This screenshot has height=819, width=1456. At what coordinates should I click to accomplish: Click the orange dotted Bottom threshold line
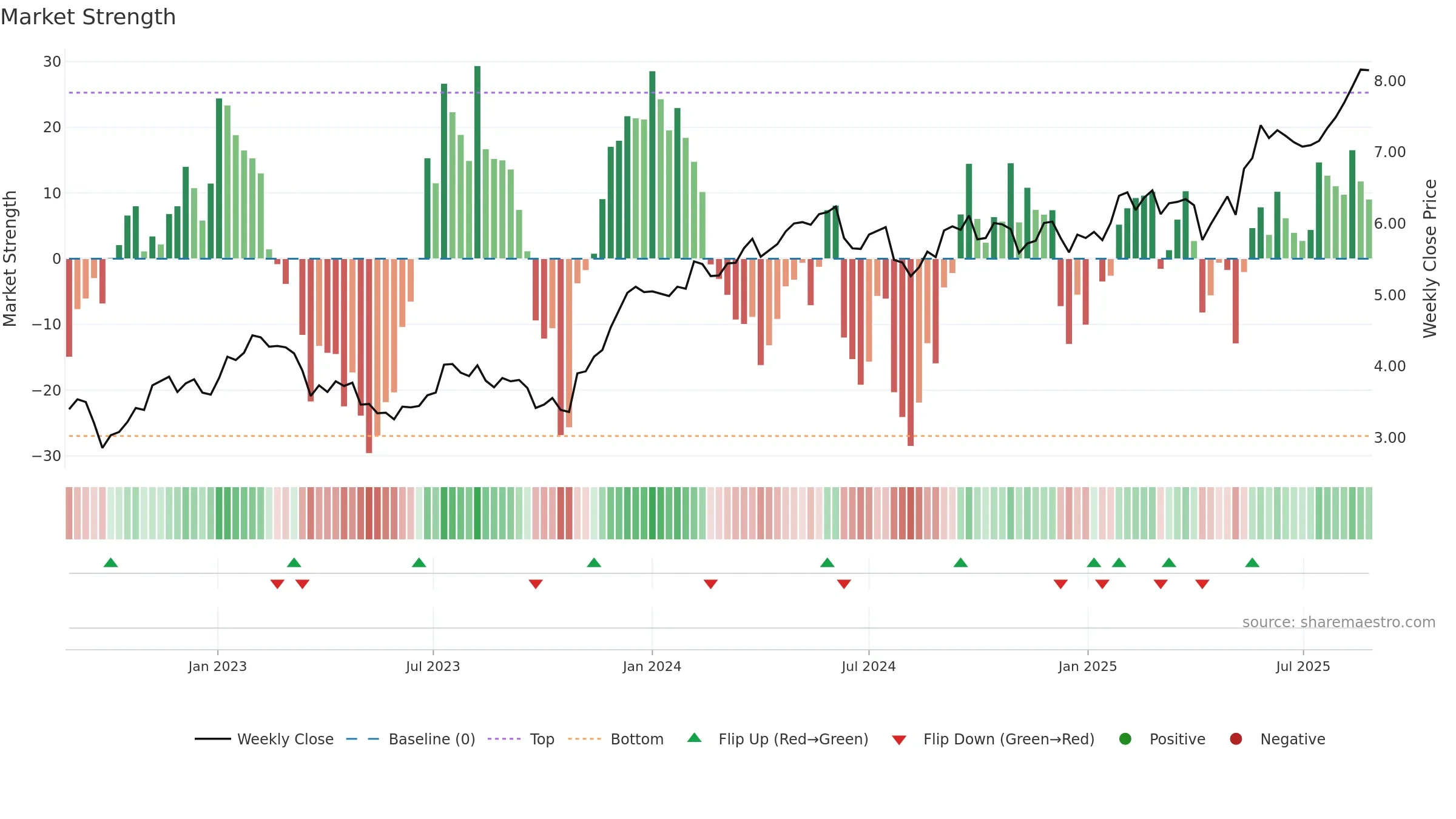(719, 436)
